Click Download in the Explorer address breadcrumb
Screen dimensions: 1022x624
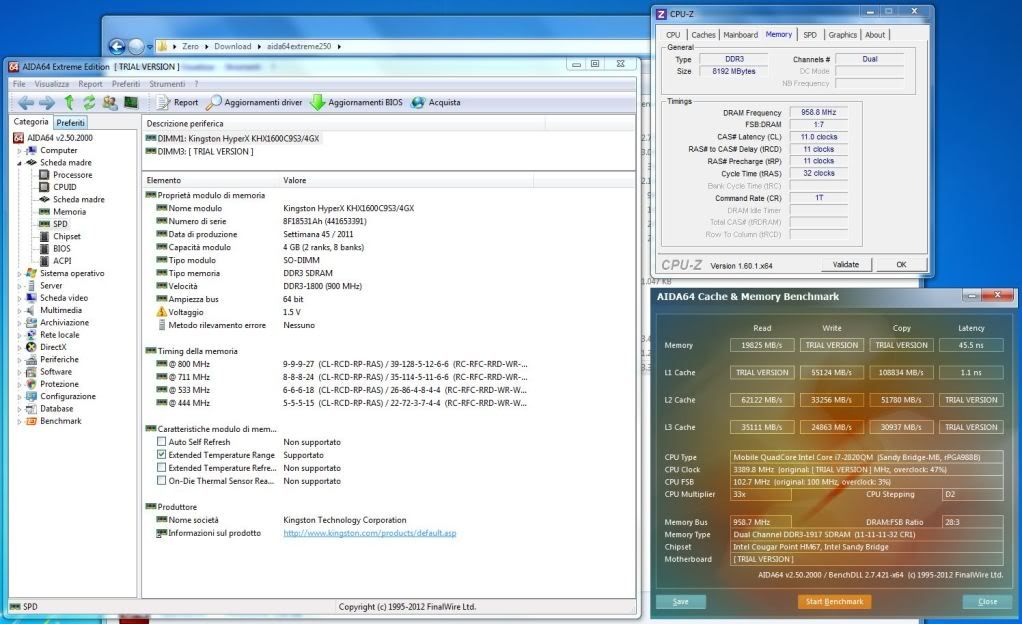pos(233,46)
